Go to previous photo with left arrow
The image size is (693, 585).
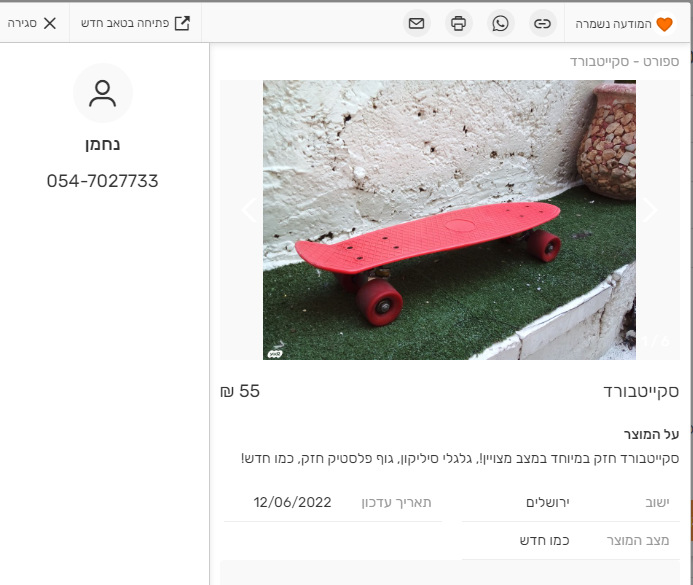pyautogui.click(x=250, y=209)
